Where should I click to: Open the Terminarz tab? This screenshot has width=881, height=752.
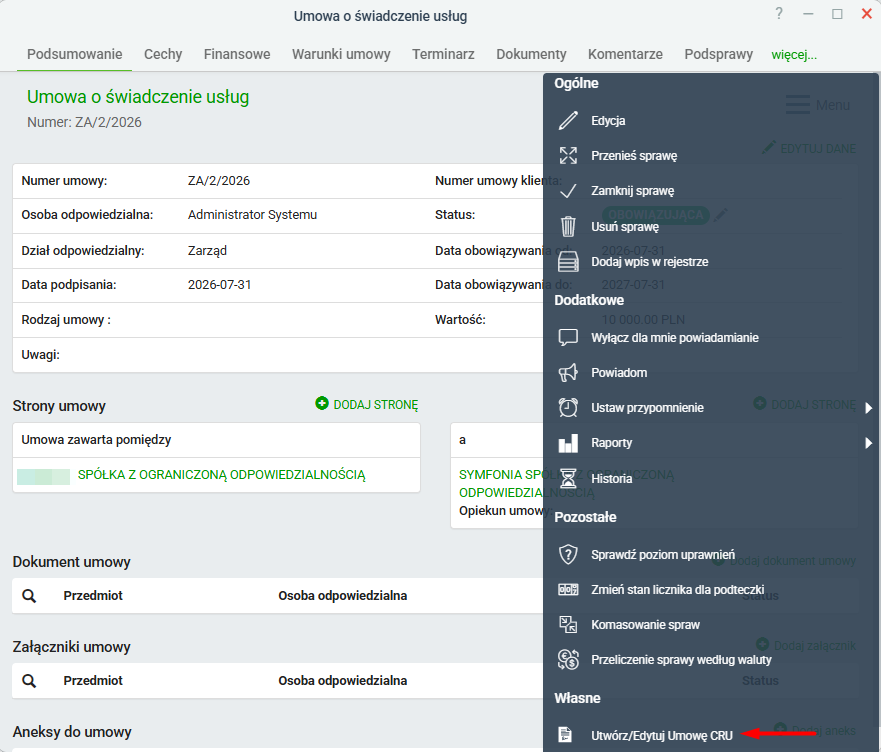click(x=443, y=54)
